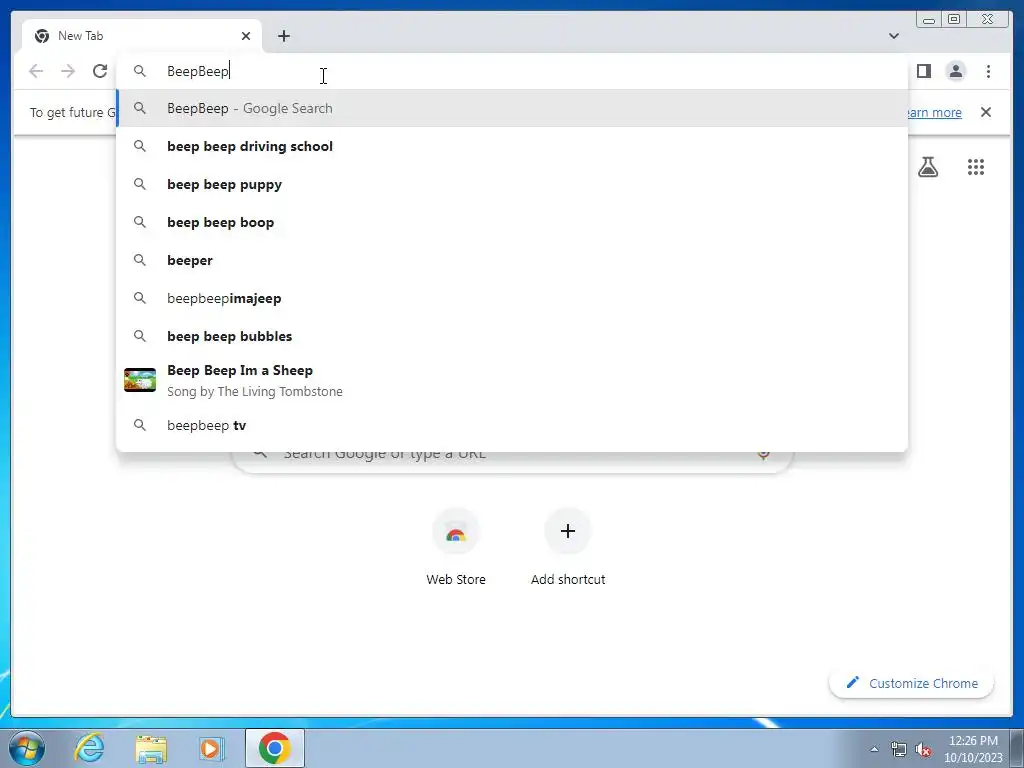This screenshot has height=768, width=1024.
Task: Go back using the back arrow
Action: [x=36, y=71]
